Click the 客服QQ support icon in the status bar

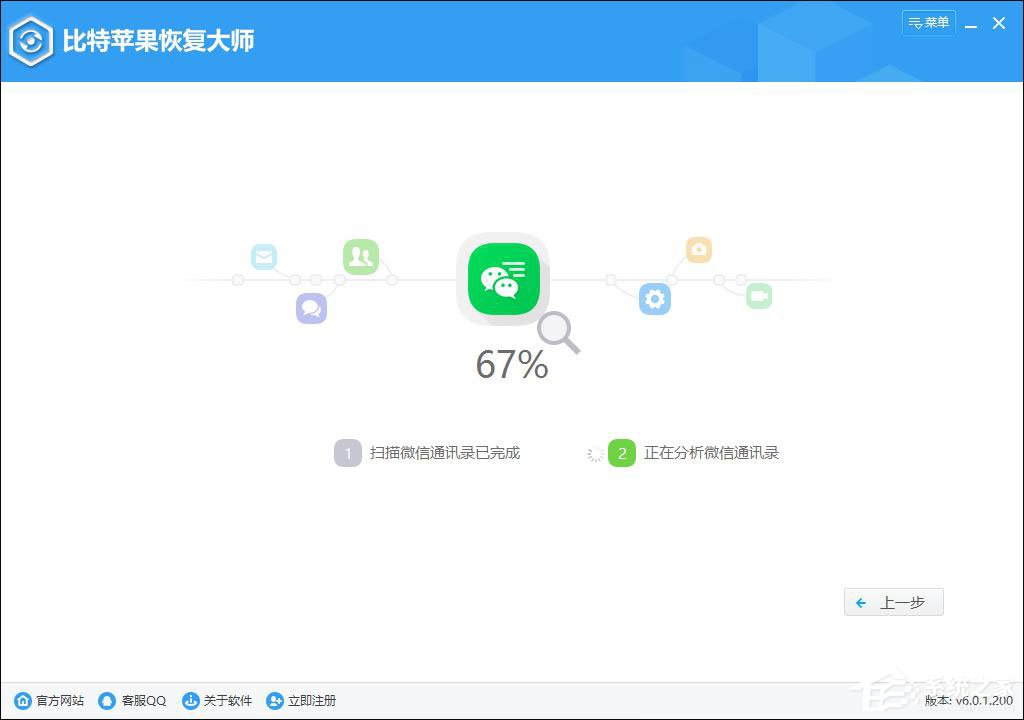point(106,700)
